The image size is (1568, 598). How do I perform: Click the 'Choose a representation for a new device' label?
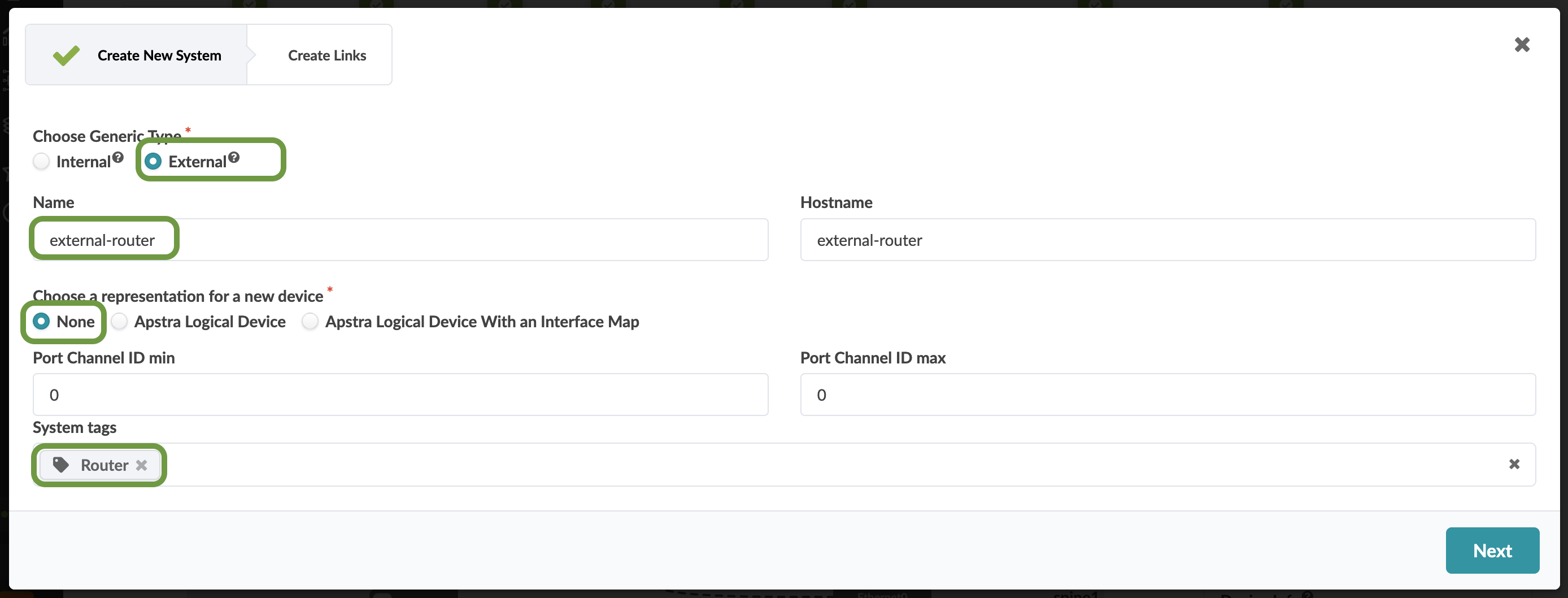coord(178,296)
